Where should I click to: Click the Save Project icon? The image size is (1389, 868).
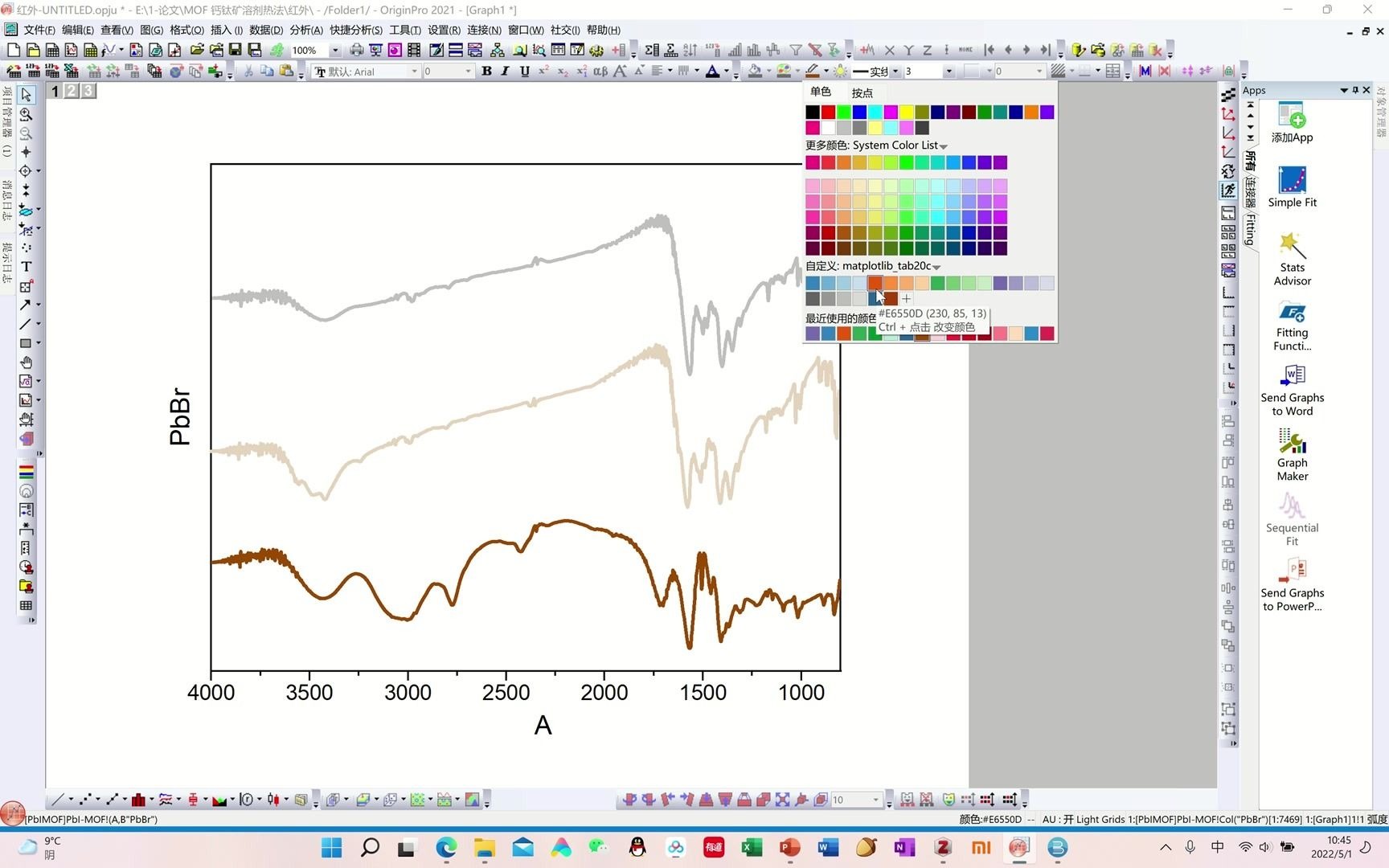(x=235, y=50)
